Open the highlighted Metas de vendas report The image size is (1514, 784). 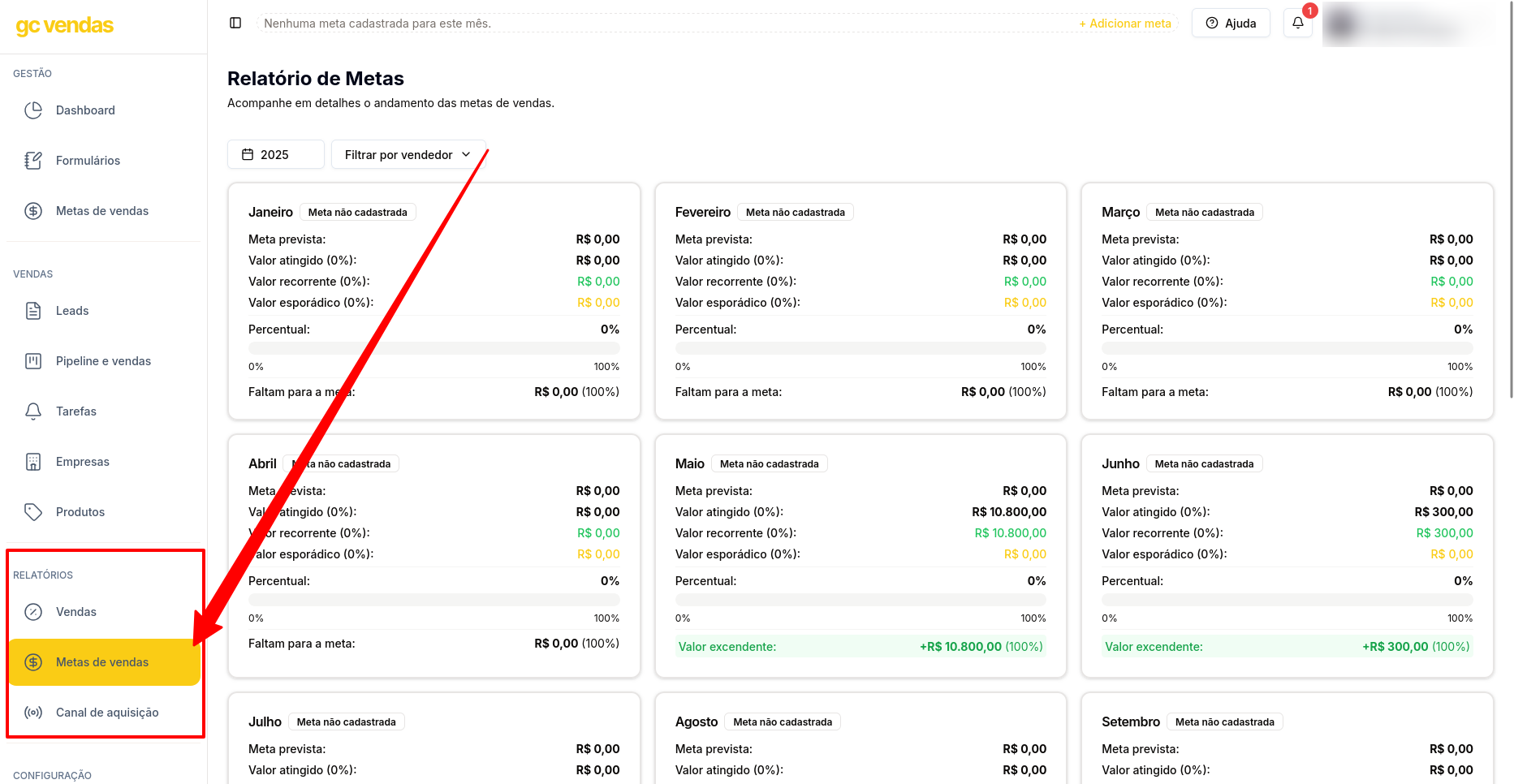(x=102, y=661)
